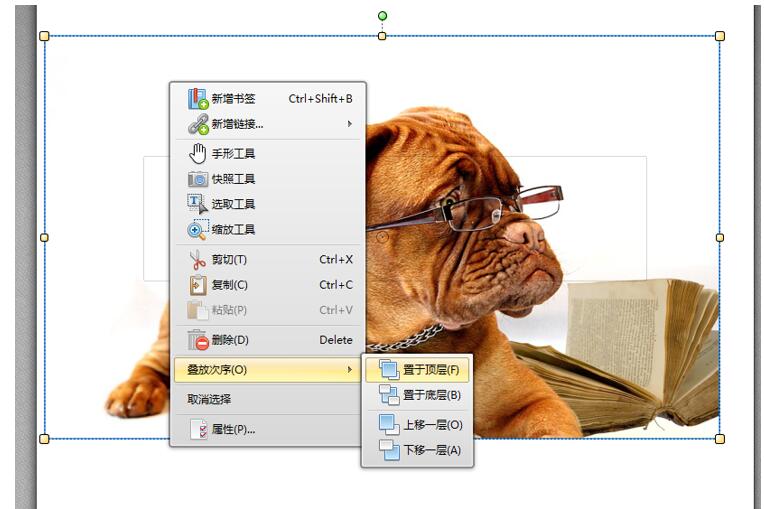The width and height of the screenshot is (764, 509).
Task: Choose 下移一层(A) move down one layer
Action: (417, 450)
